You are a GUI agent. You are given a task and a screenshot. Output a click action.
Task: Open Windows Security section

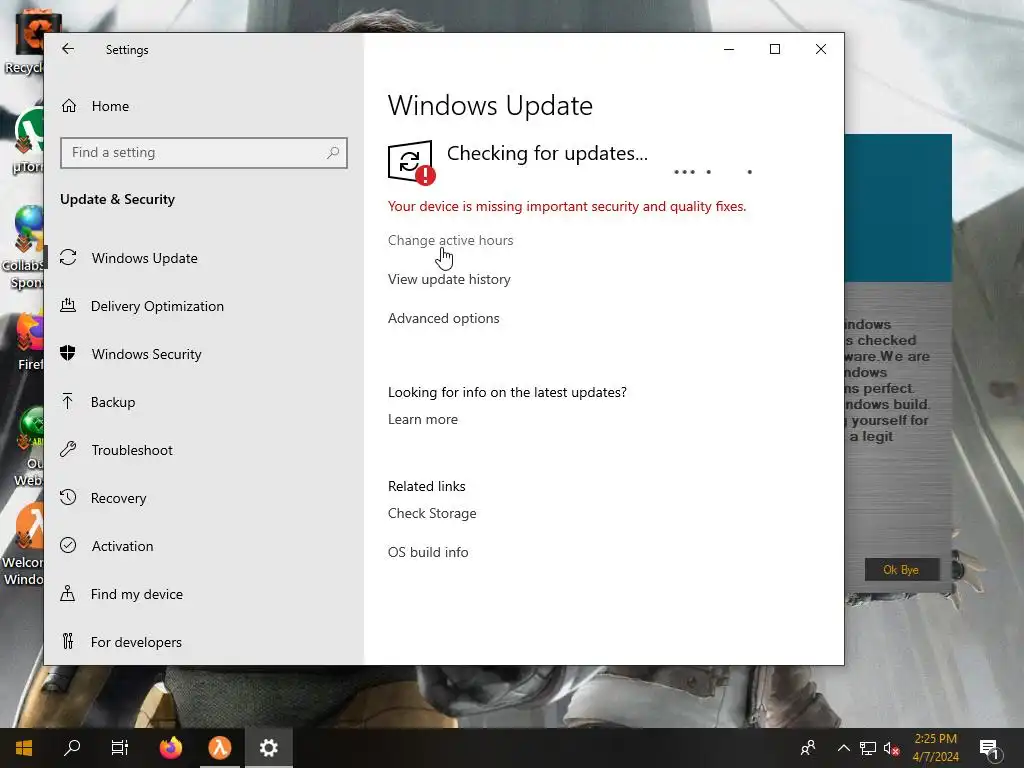[146, 354]
